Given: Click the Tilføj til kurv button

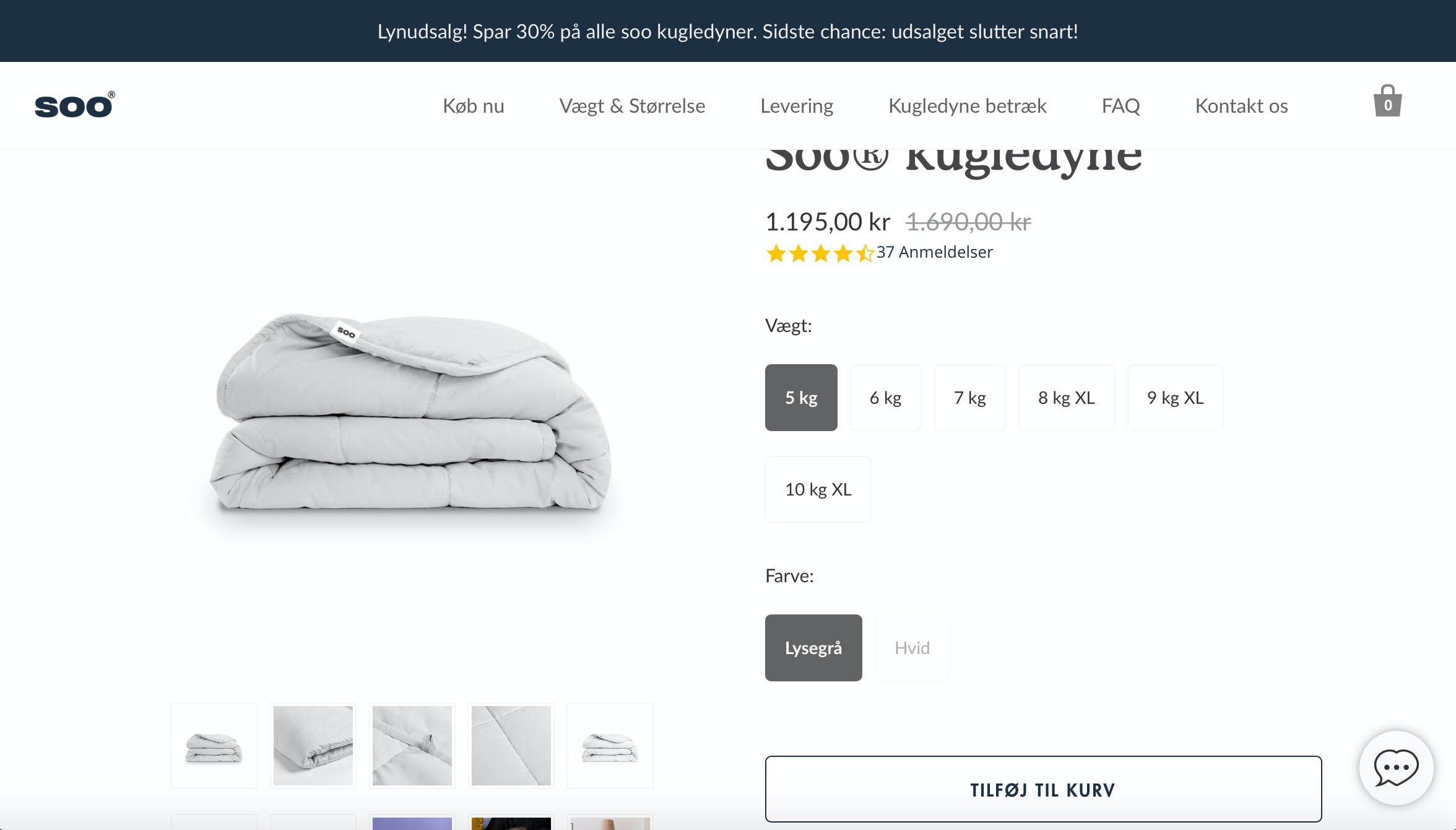Looking at the screenshot, I should [1043, 790].
